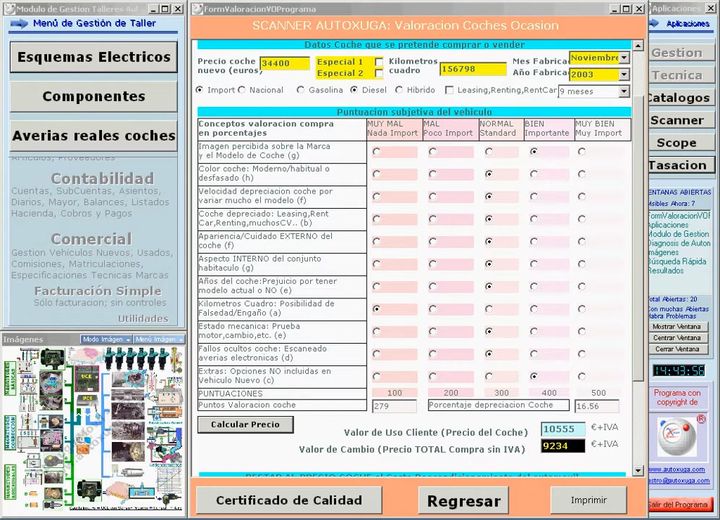The height and width of the screenshot is (520, 720).
Task: Click the form scrollbar down arrow
Action: [x=638, y=470]
